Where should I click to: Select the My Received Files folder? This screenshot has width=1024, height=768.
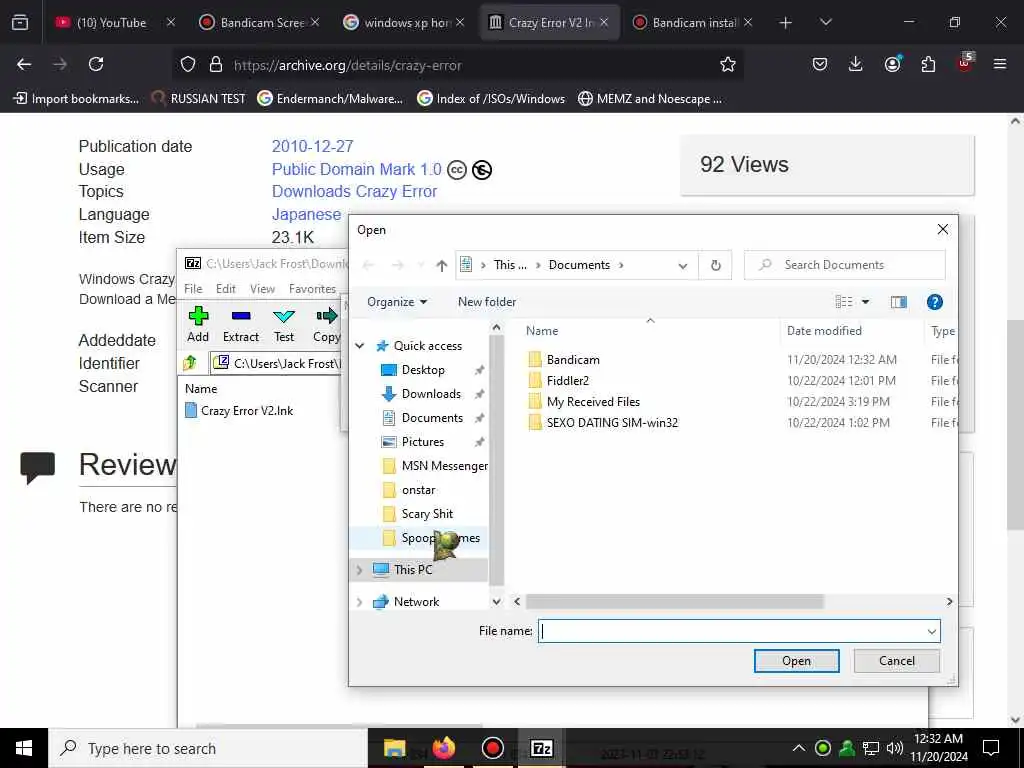pyautogui.click(x=593, y=402)
